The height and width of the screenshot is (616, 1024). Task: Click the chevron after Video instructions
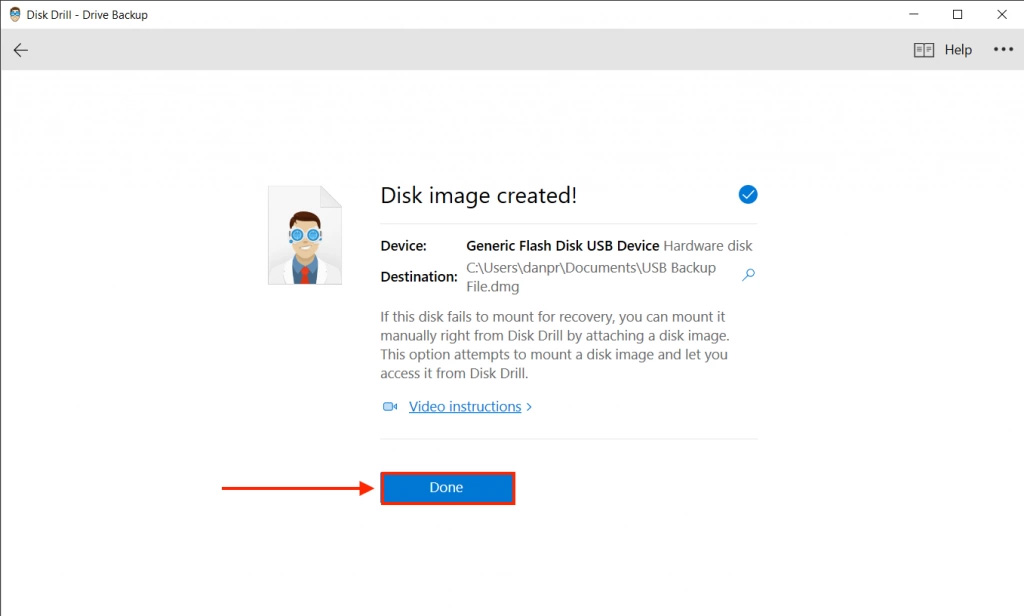click(529, 406)
